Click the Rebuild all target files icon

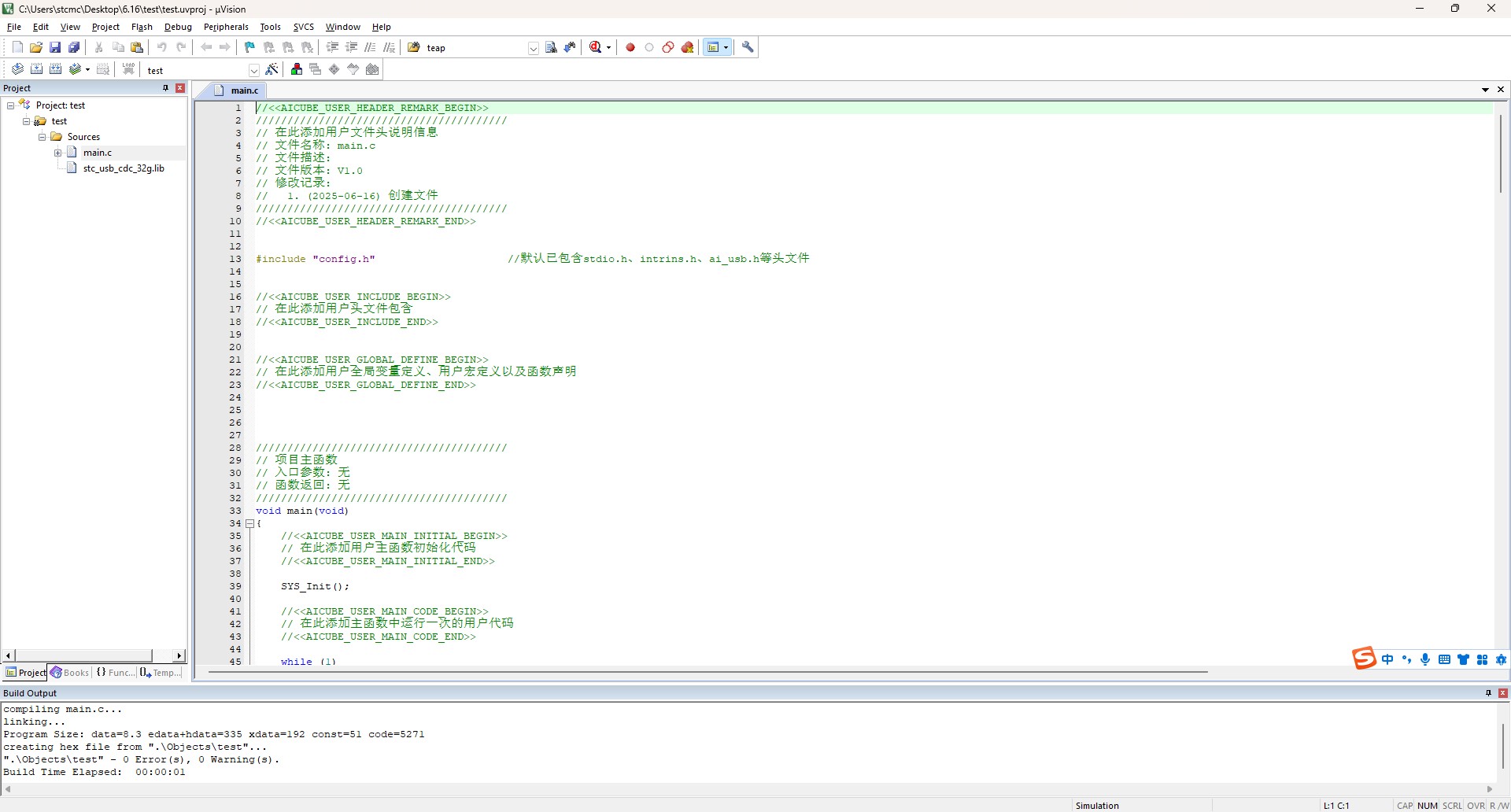click(56, 70)
